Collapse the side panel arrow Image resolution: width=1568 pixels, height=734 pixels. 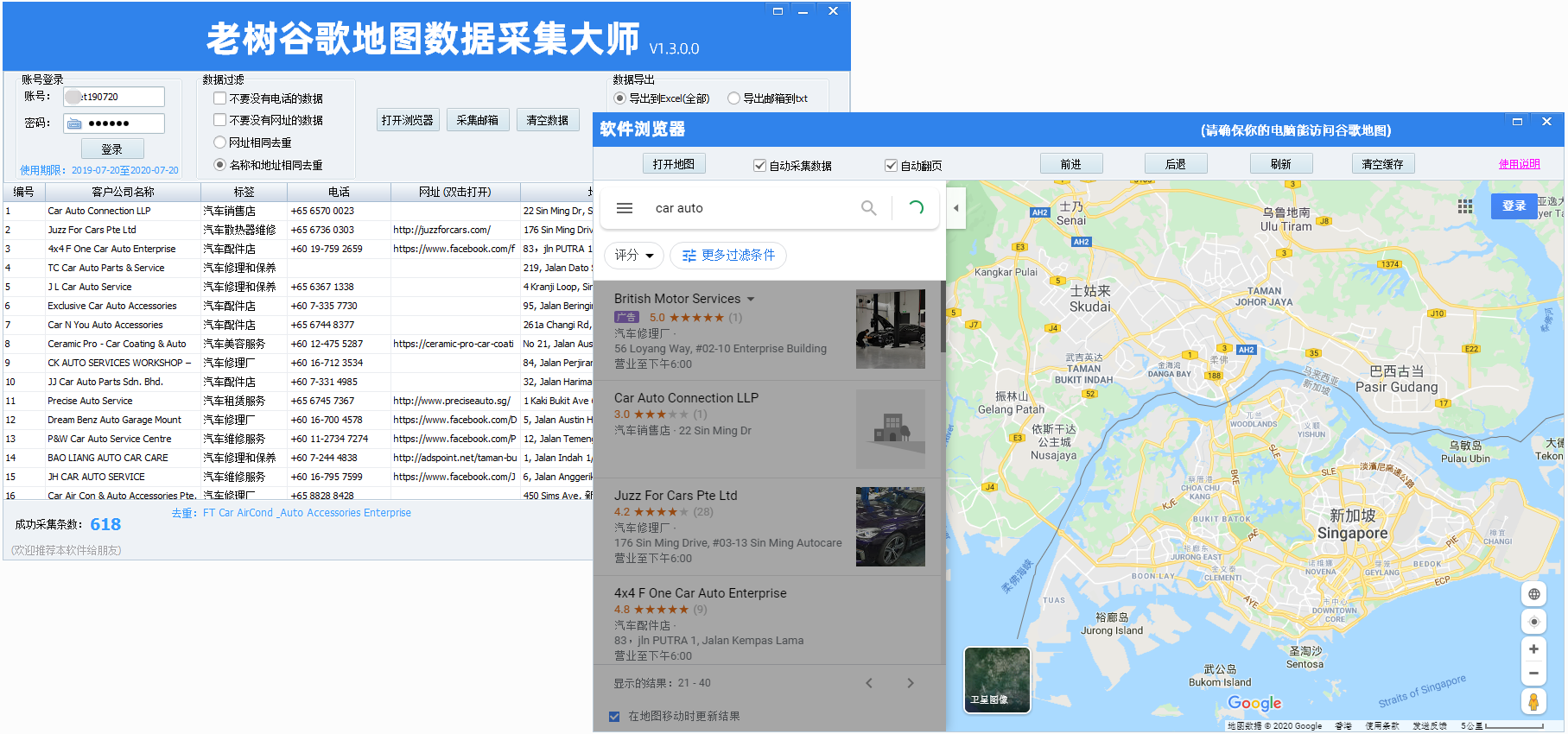point(955,208)
